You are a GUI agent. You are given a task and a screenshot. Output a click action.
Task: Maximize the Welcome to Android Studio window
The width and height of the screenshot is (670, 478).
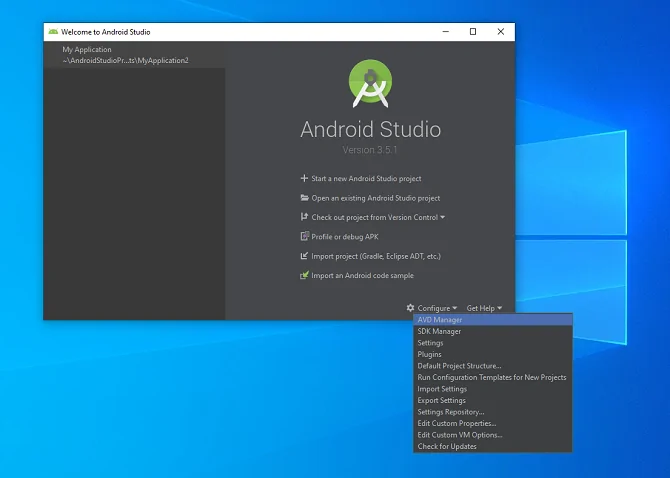tap(473, 31)
